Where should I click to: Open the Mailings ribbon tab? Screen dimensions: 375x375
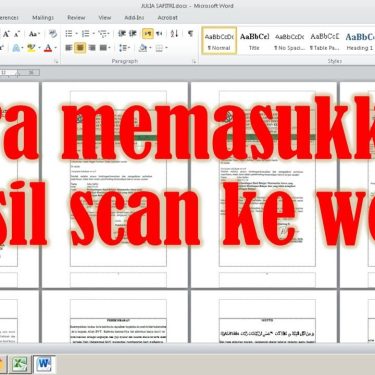43,18
